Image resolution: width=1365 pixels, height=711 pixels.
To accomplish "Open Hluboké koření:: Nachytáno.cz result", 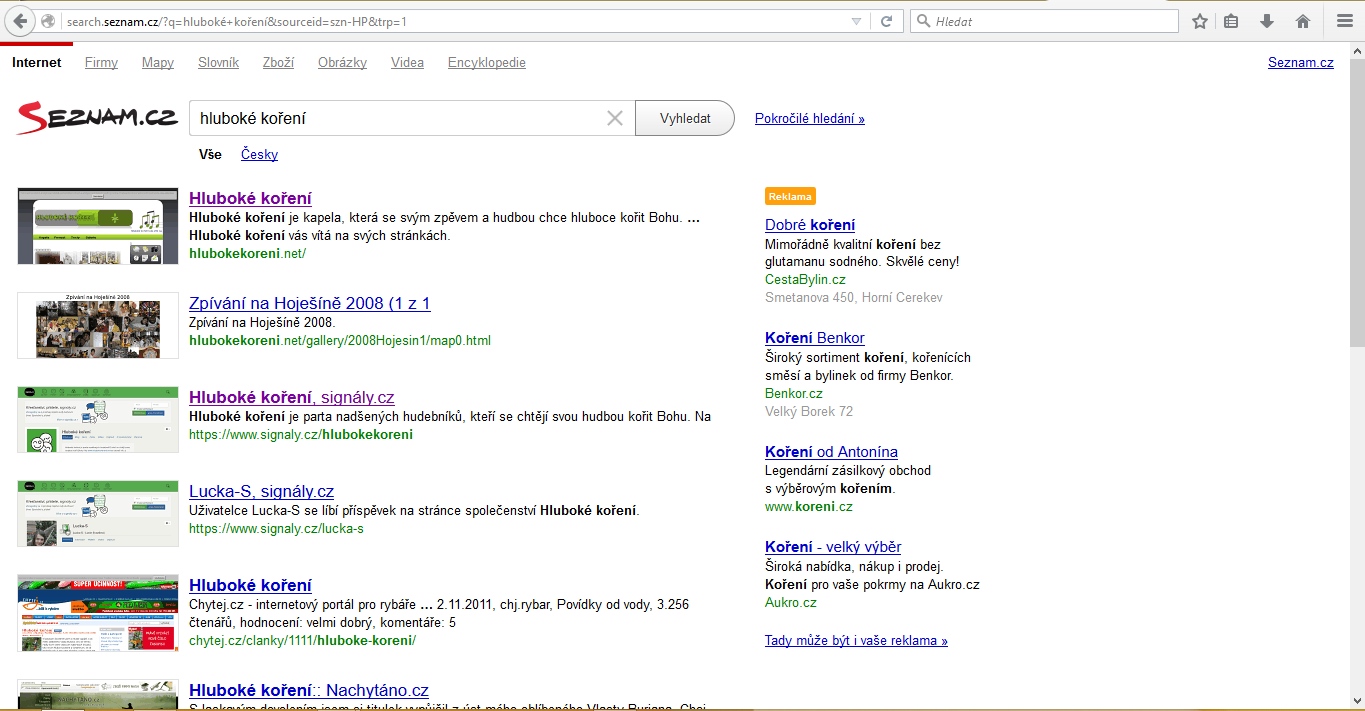I will tap(309, 690).
